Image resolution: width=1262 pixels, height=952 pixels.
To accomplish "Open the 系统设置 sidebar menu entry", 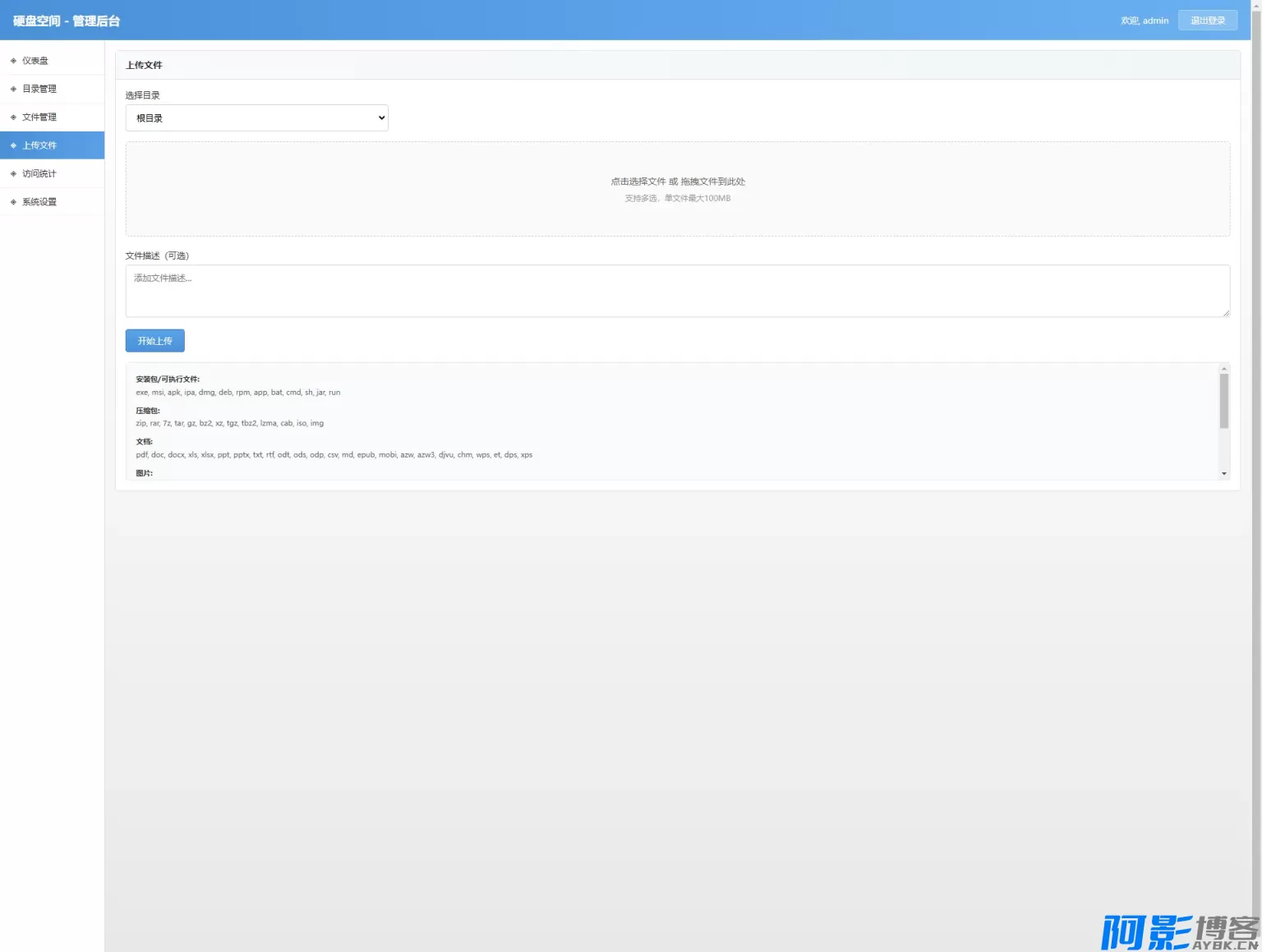I will [x=39, y=202].
